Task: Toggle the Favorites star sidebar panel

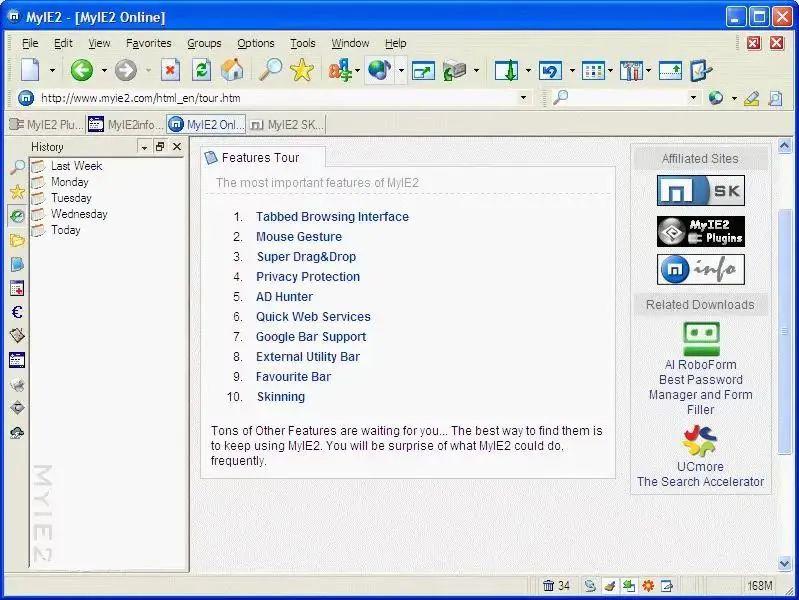Action: point(17,192)
